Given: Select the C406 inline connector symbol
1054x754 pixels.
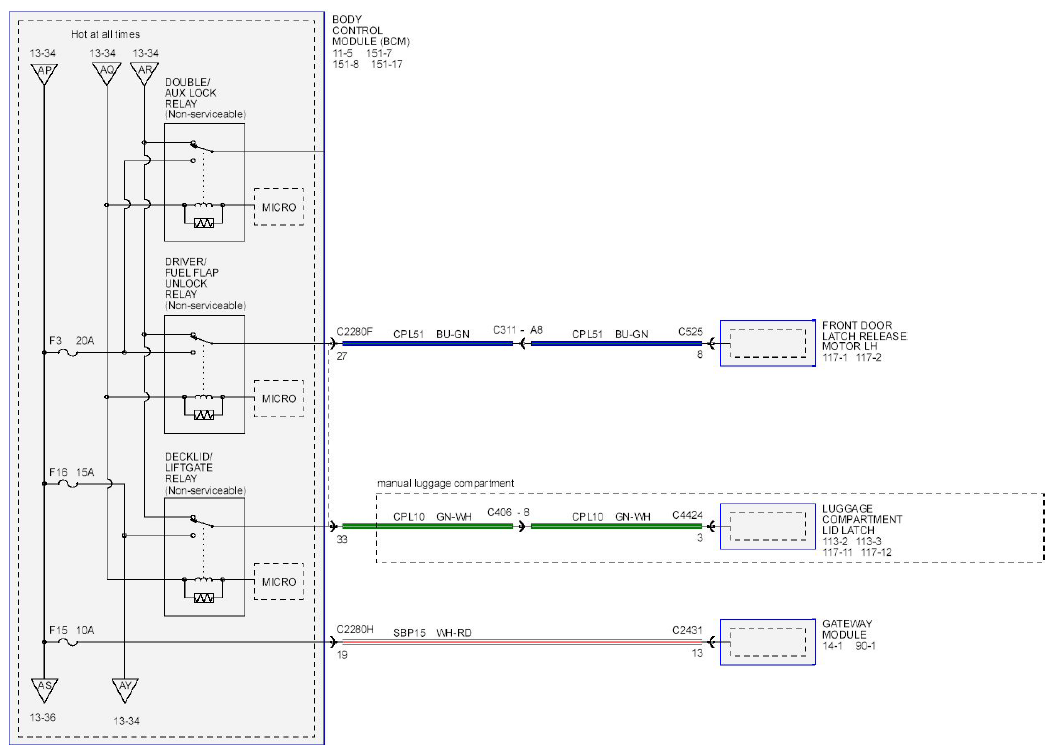Looking at the screenshot, I should coord(522,526).
